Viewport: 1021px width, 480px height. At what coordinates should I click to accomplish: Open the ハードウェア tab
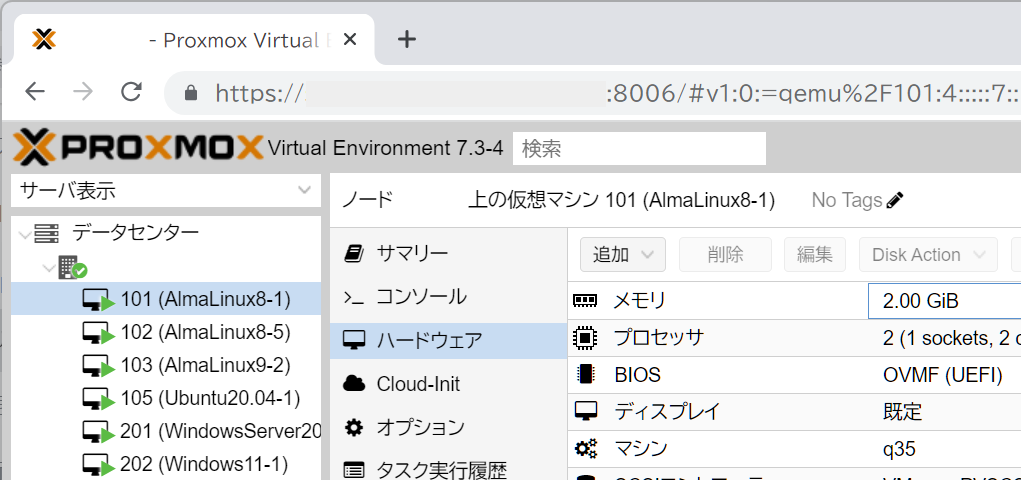[449, 341]
